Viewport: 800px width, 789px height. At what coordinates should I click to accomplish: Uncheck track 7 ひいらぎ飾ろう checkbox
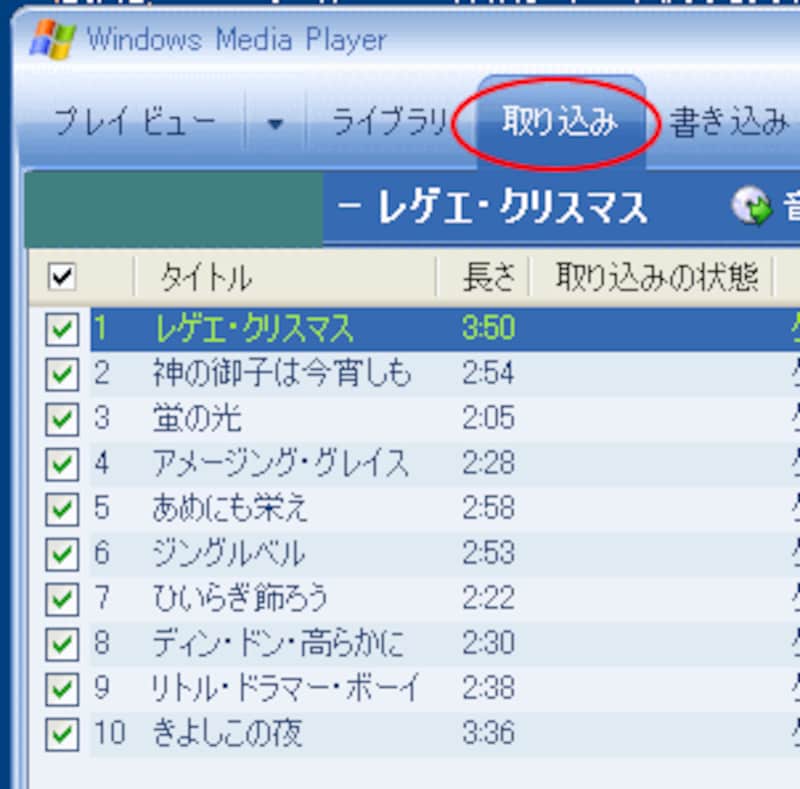coord(62,599)
